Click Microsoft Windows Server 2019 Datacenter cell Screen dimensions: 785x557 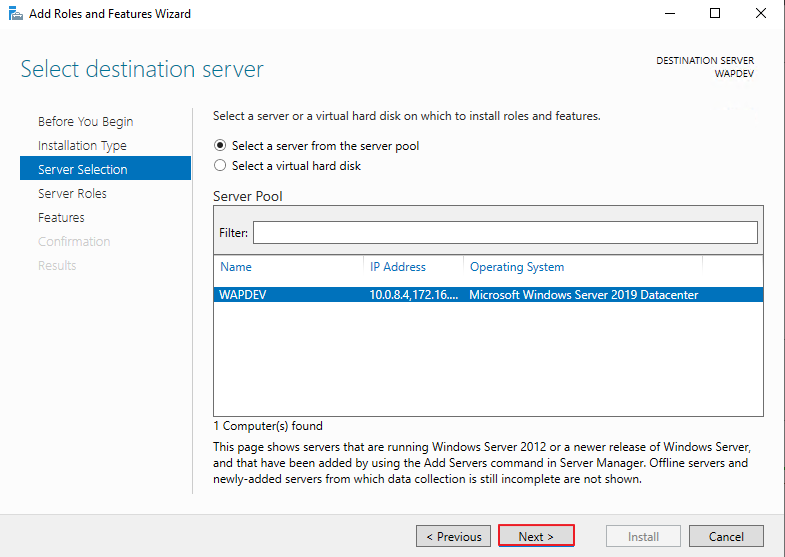click(583, 295)
